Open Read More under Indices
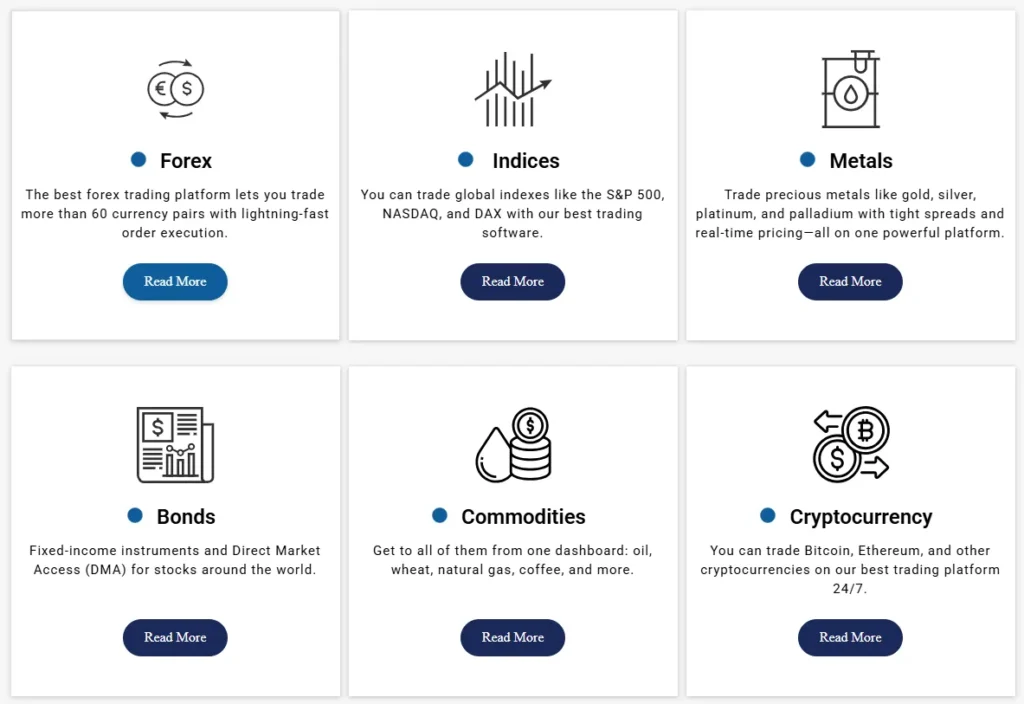The width and height of the screenshot is (1024, 704). click(512, 282)
